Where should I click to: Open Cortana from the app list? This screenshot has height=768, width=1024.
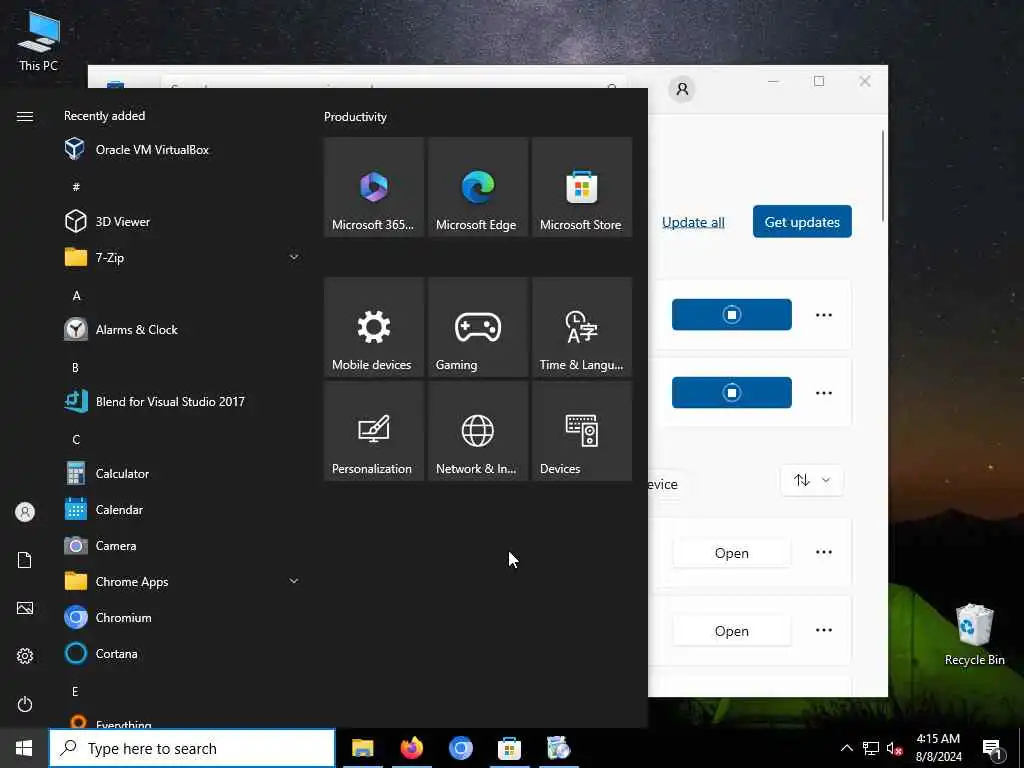click(x=180, y=653)
